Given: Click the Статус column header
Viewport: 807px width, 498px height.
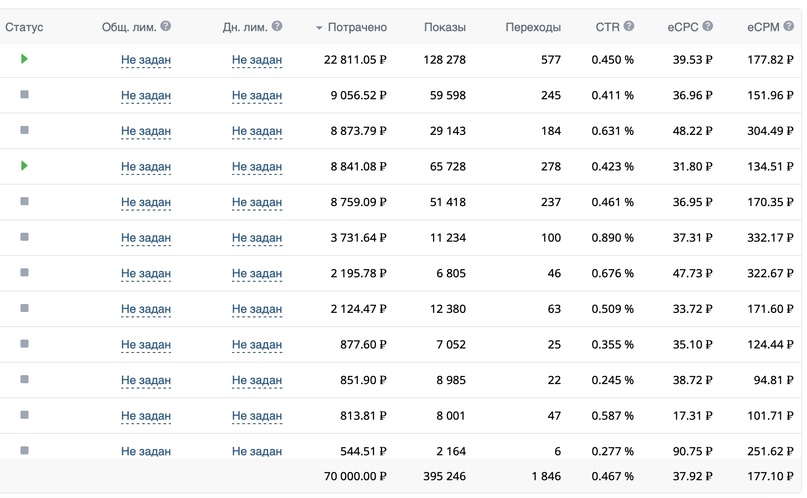Looking at the screenshot, I should (24, 27).
